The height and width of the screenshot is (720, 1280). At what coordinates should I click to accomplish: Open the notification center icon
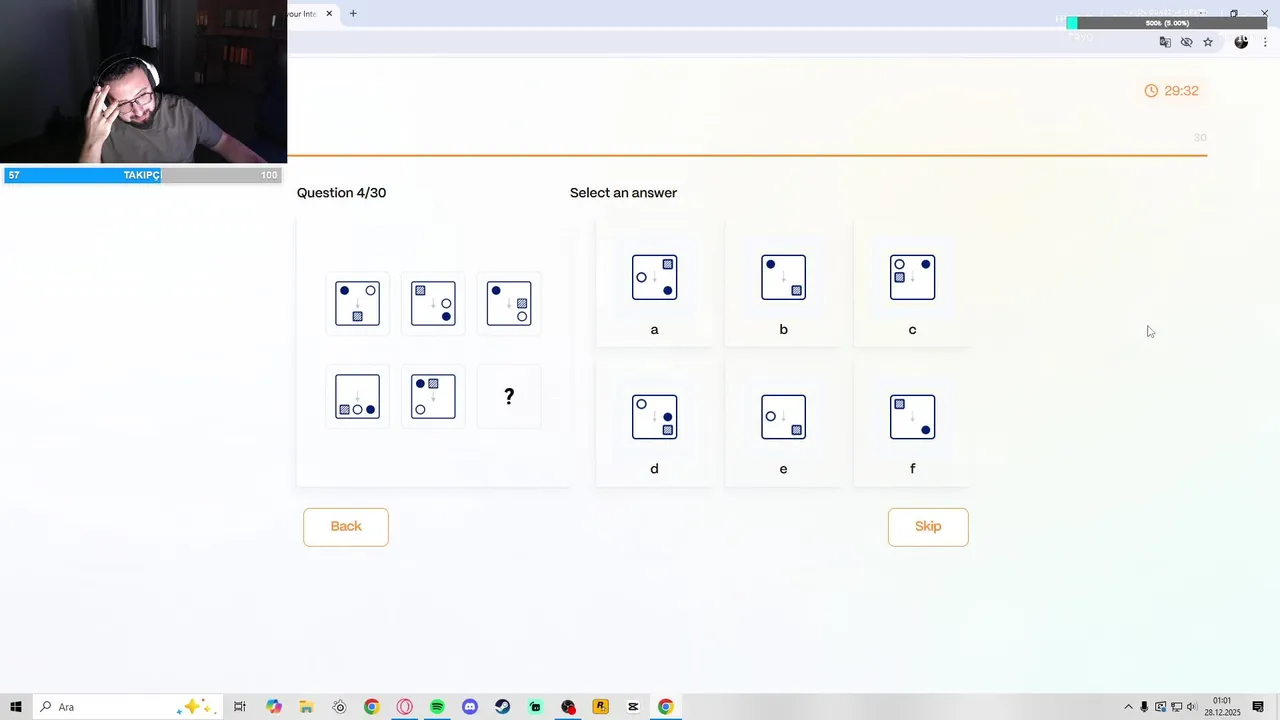click(1258, 707)
